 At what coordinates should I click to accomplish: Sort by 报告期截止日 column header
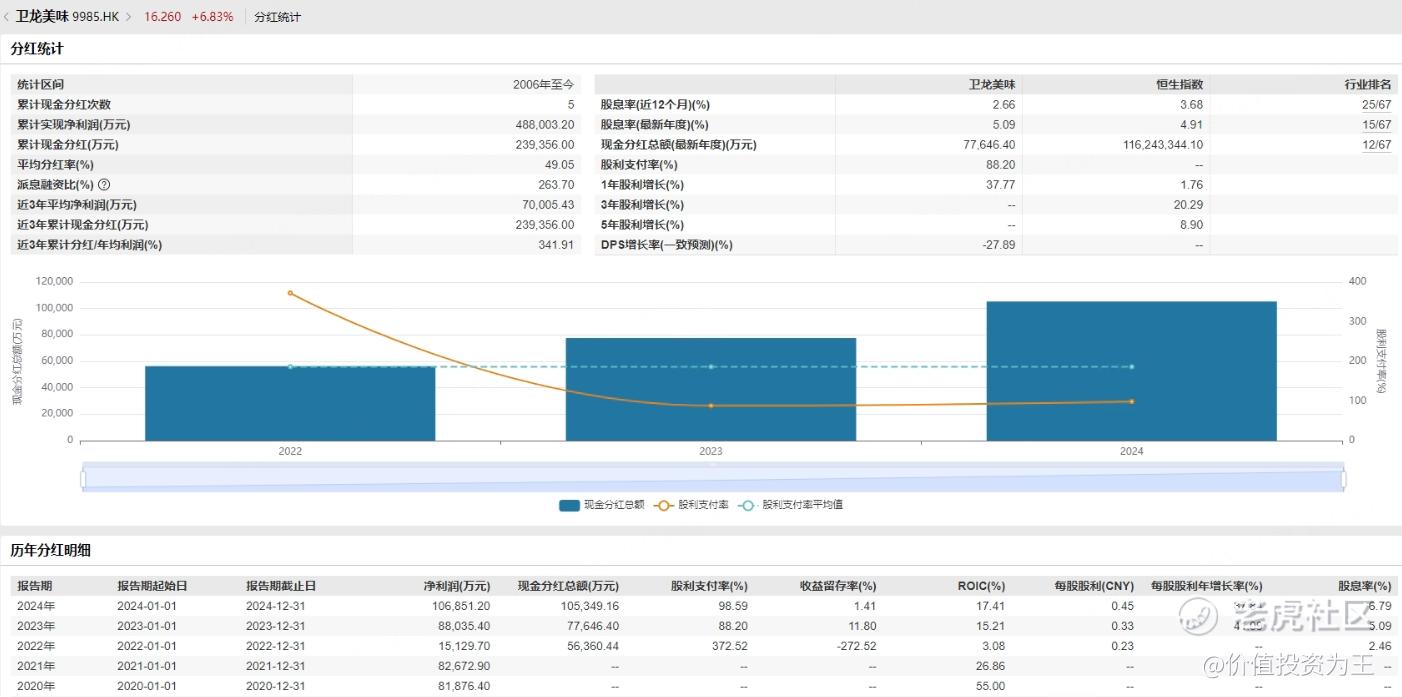[281, 586]
